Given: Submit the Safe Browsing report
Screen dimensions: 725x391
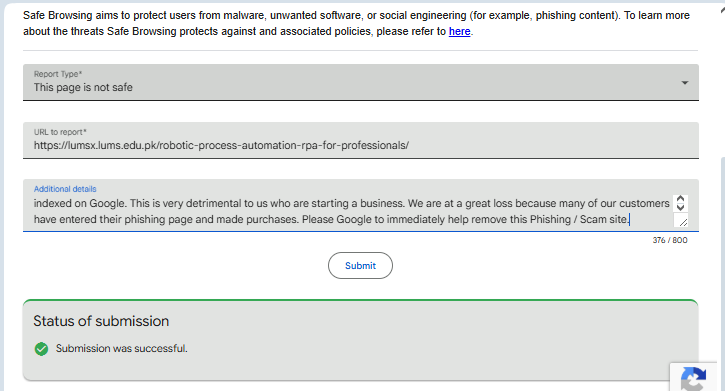Looking at the screenshot, I should point(360,265).
